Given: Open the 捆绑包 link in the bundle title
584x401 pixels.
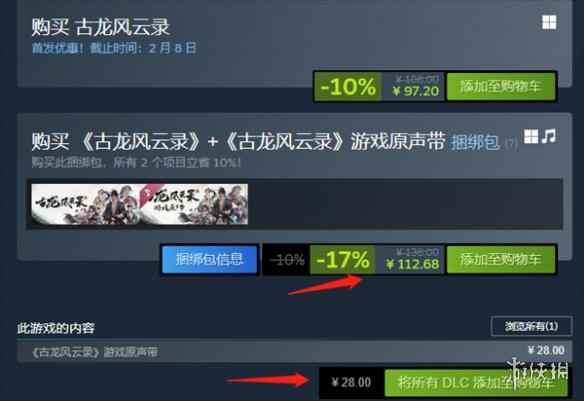Looking at the screenshot, I should tap(474, 142).
